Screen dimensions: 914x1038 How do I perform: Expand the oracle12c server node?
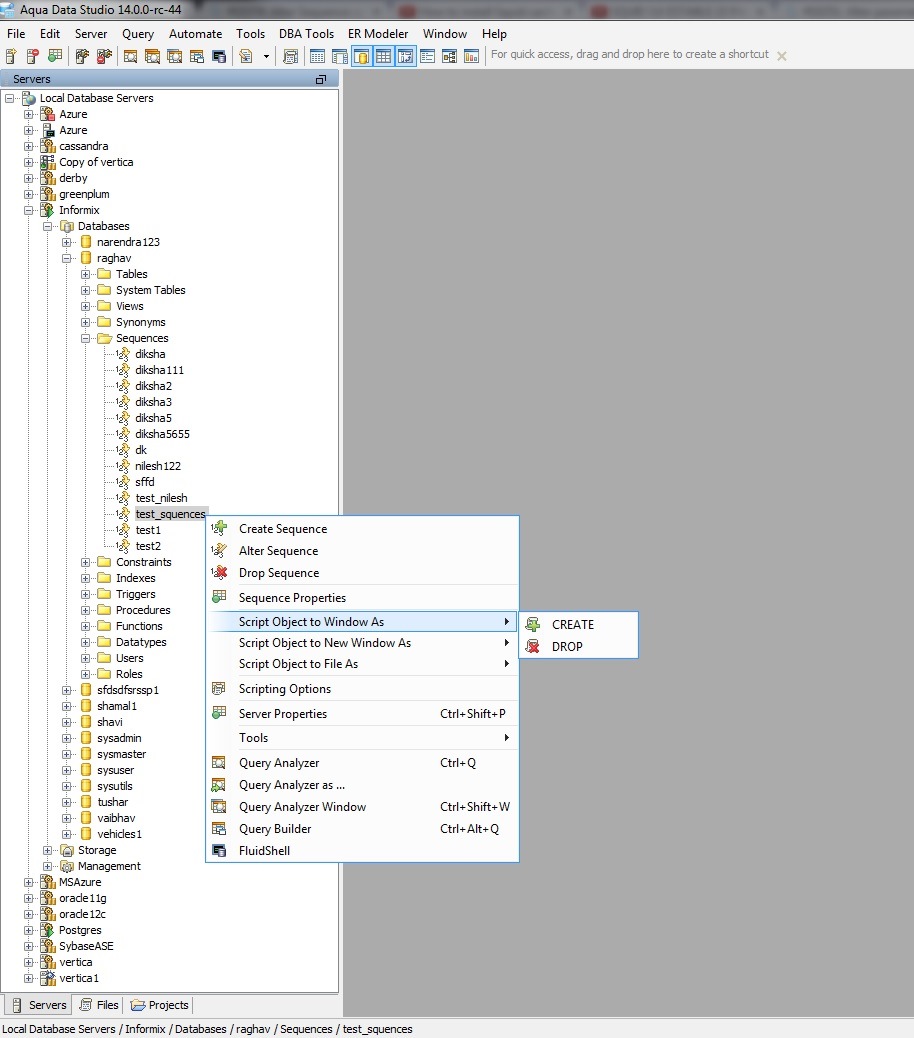click(28, 915)
